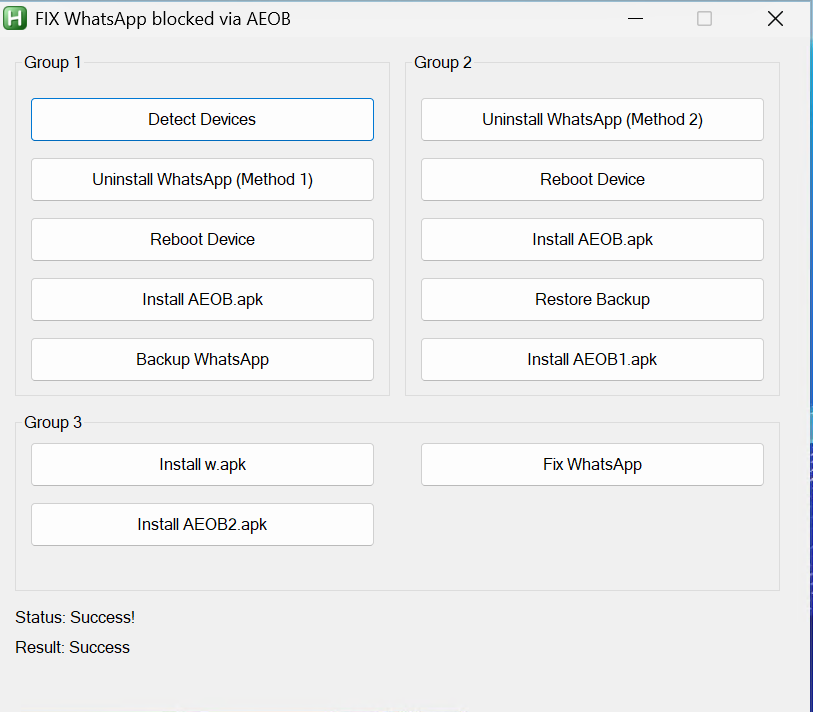Click the window title 'FIX WhatsApp blocked via AEOB'
Screen dimensions: 813x712
(163, 19)
